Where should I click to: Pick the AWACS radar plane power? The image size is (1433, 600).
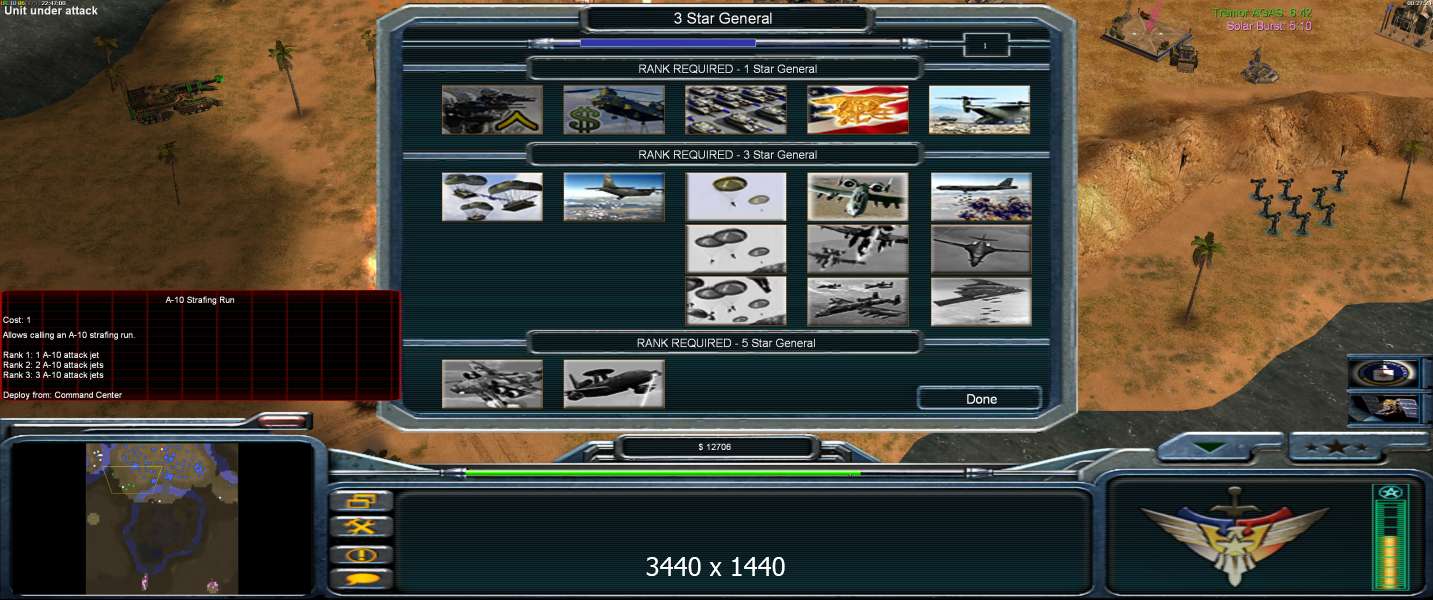(614, 384)
